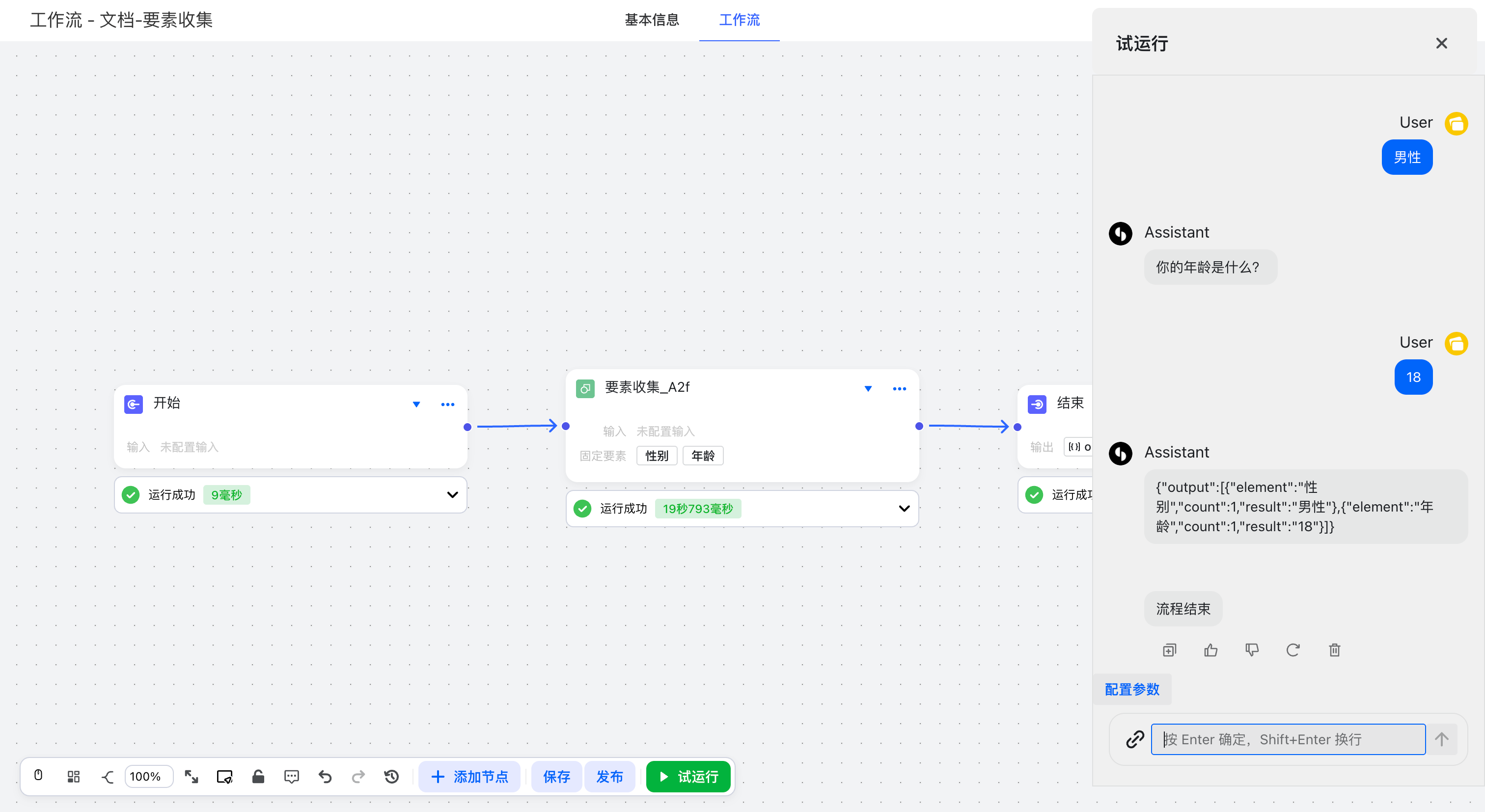Click the attachment link icon
1485x812 pixels.
[1134, 739]
